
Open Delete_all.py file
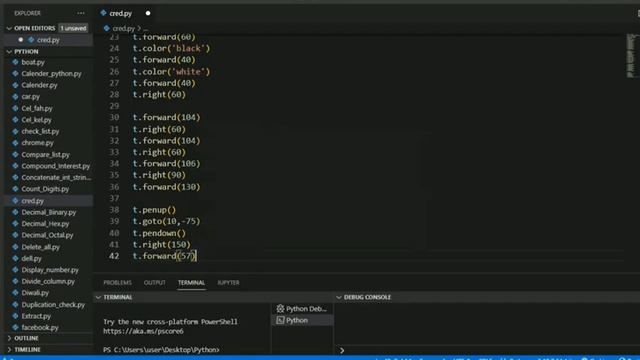tap(40, 247)
